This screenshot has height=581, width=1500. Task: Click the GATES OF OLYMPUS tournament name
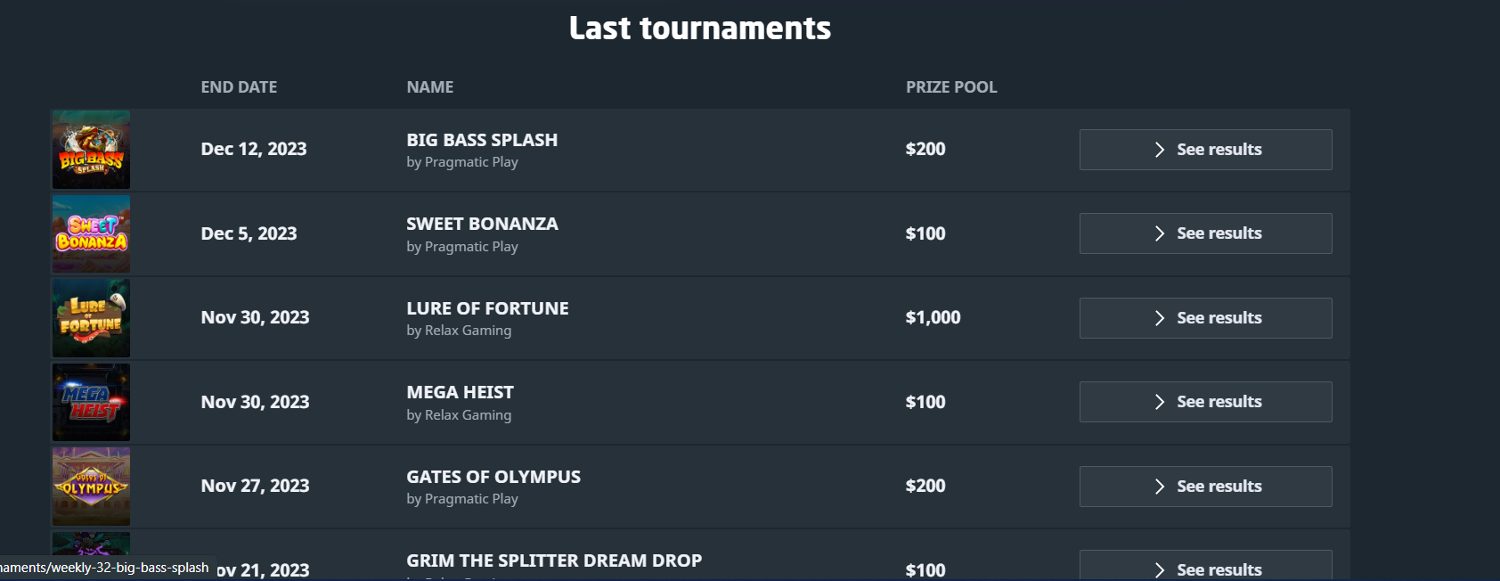493,477
